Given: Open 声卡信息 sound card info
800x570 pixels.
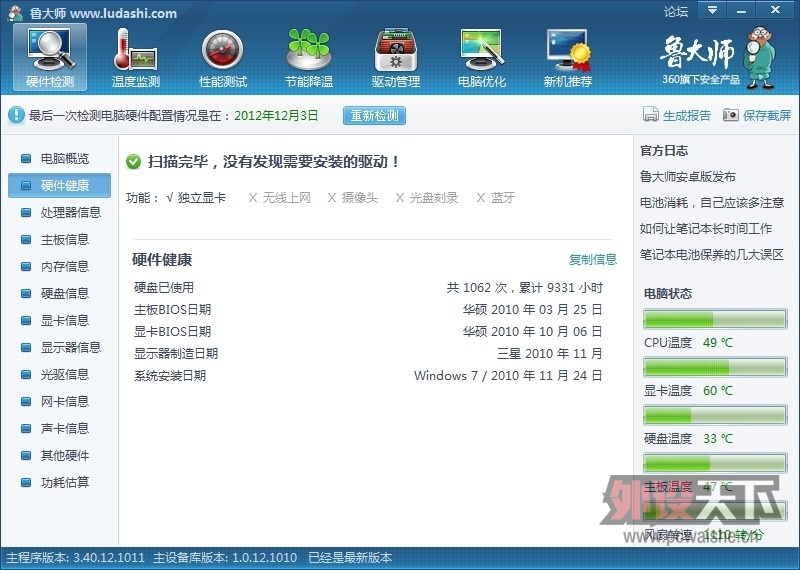Looking at the screenshot, I should coord(65,429).
